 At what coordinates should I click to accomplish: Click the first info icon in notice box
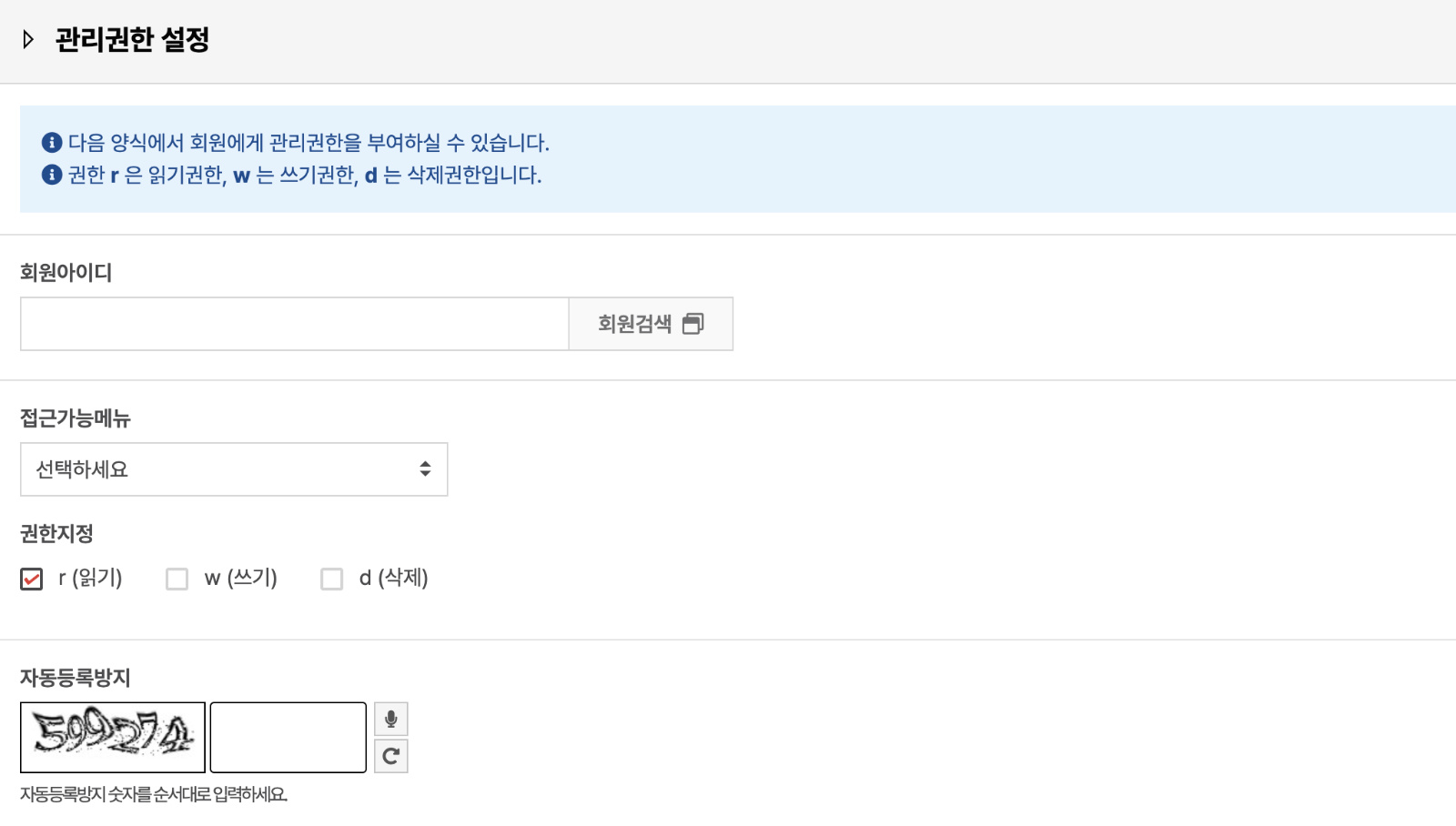tap(52, 143)
